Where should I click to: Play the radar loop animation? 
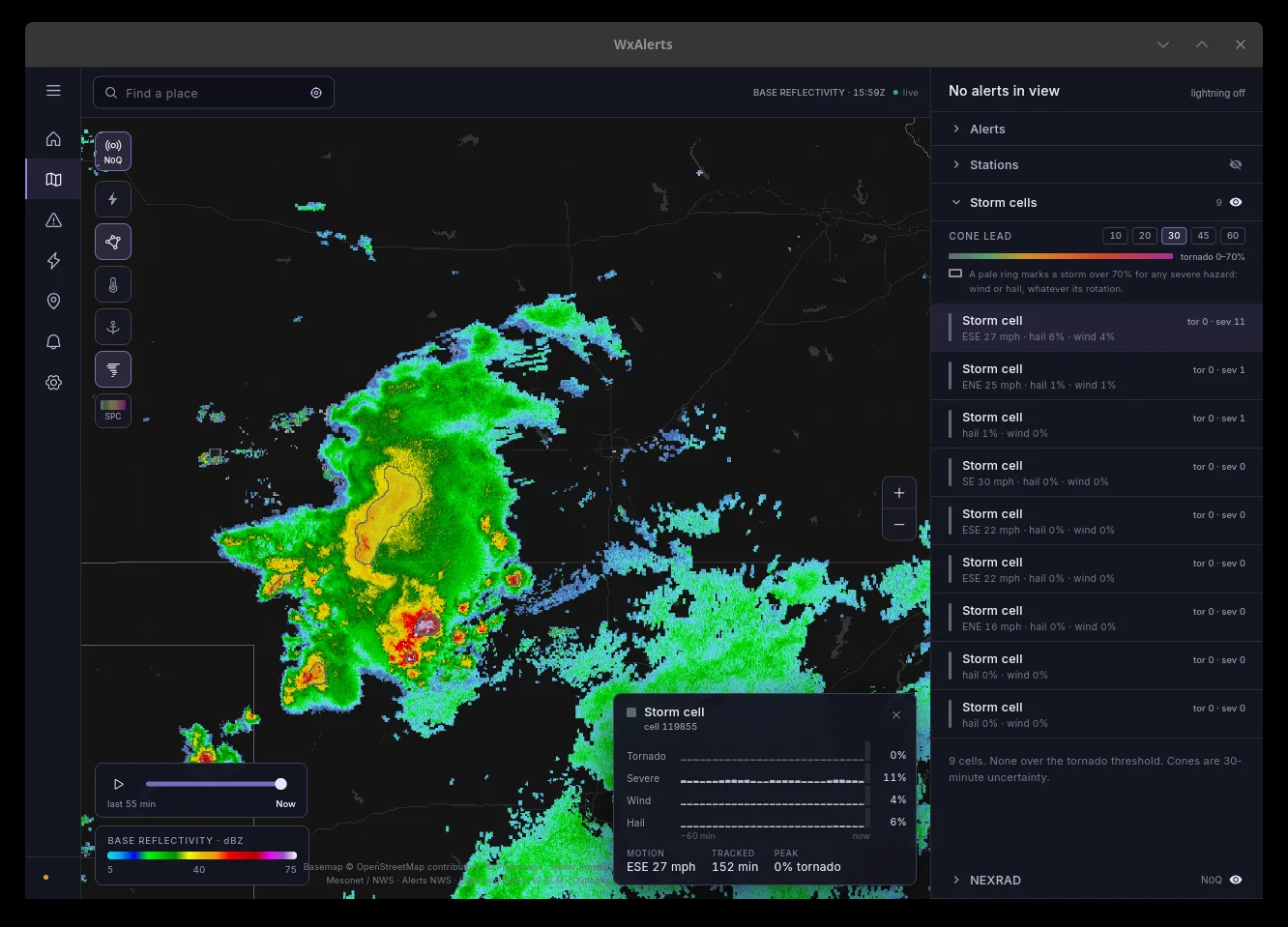119,784
